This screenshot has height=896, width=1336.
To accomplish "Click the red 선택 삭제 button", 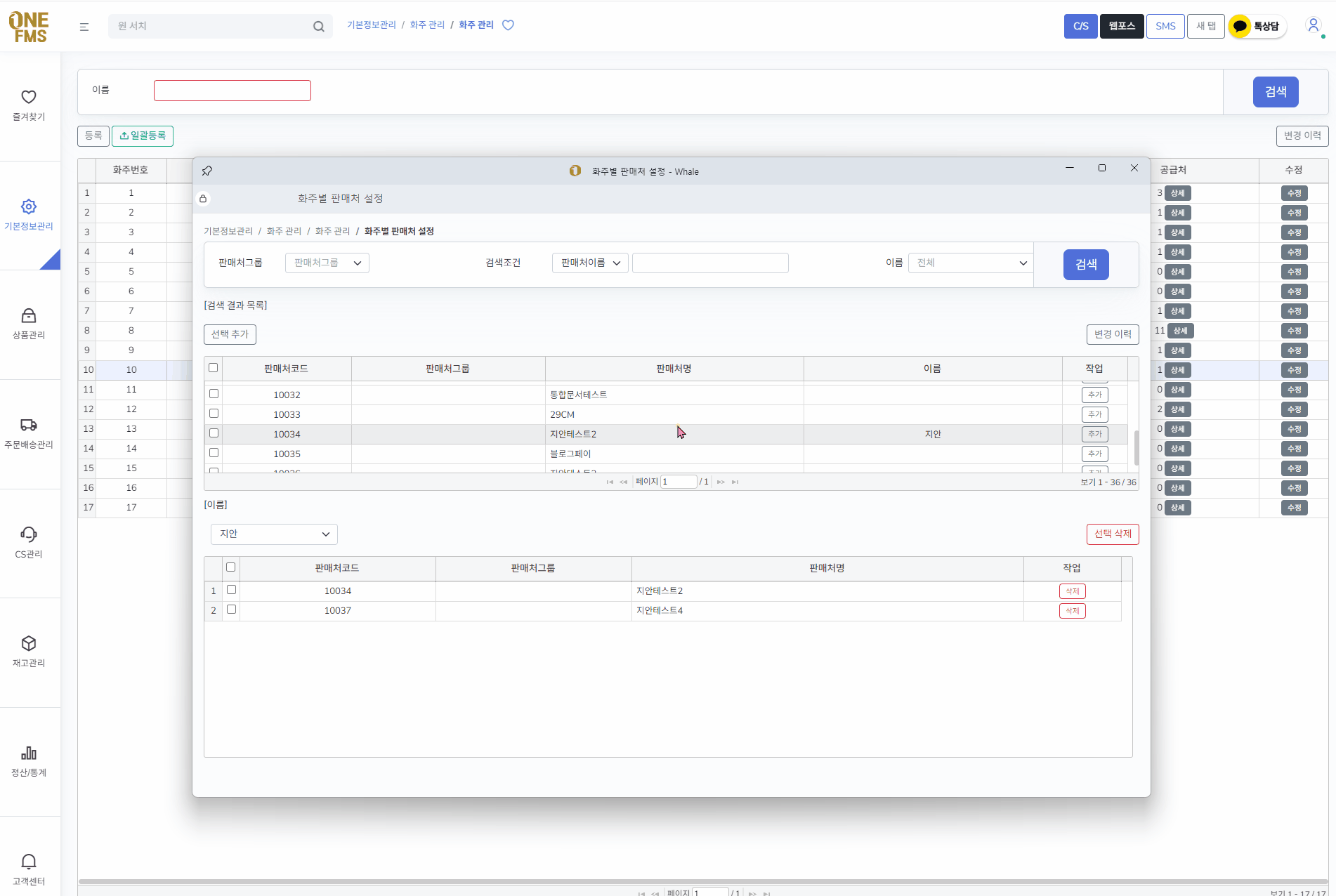I will pos(1113,534).
